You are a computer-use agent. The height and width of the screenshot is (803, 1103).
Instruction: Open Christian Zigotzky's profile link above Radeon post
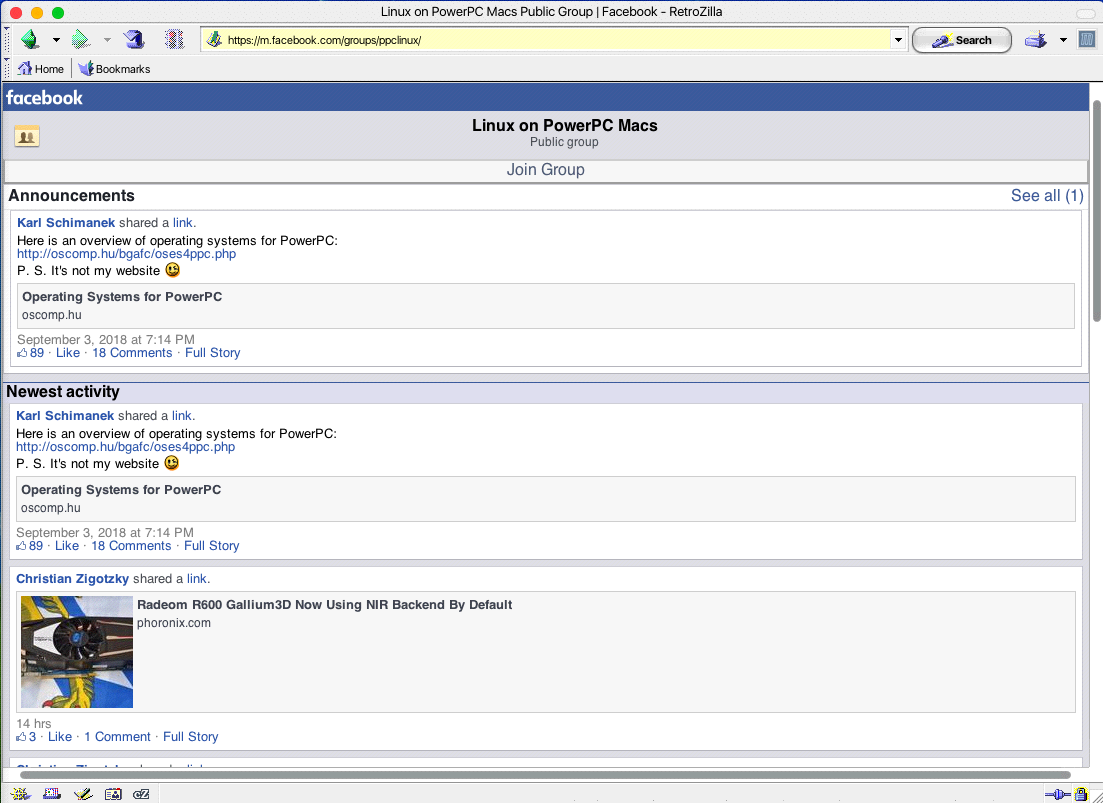72,579
